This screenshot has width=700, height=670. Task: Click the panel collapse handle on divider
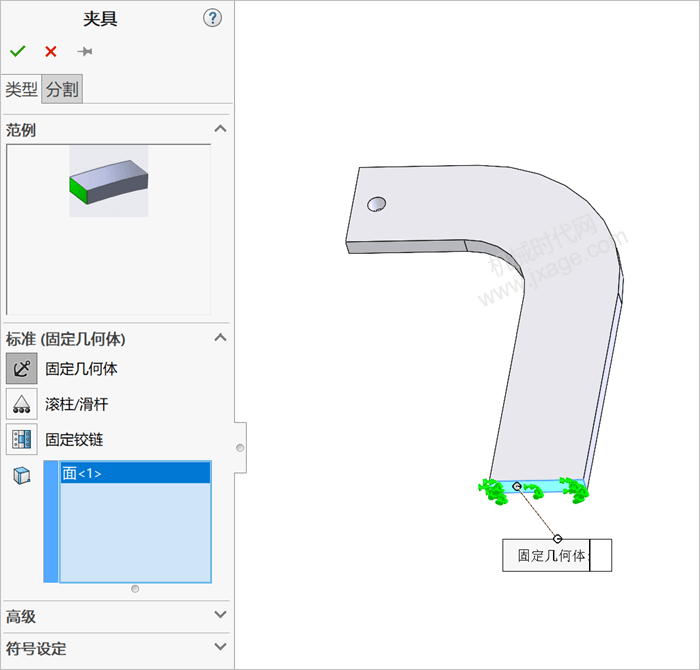[x=240, y=448]
